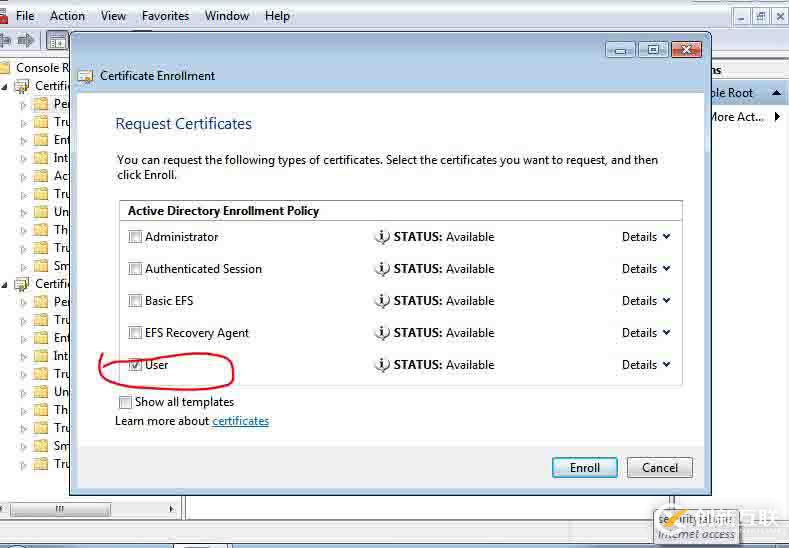Image resolution: width=789 pixels, height=548 pixels.
Task: Select the Un folder under the lower Certificates node
Action: (x=61, y=392)
